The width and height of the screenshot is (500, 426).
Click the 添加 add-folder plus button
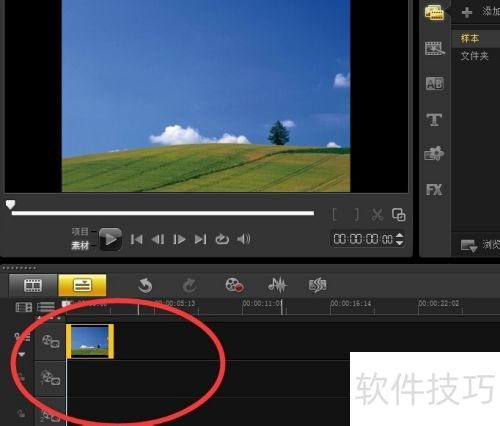pos(467,12)
